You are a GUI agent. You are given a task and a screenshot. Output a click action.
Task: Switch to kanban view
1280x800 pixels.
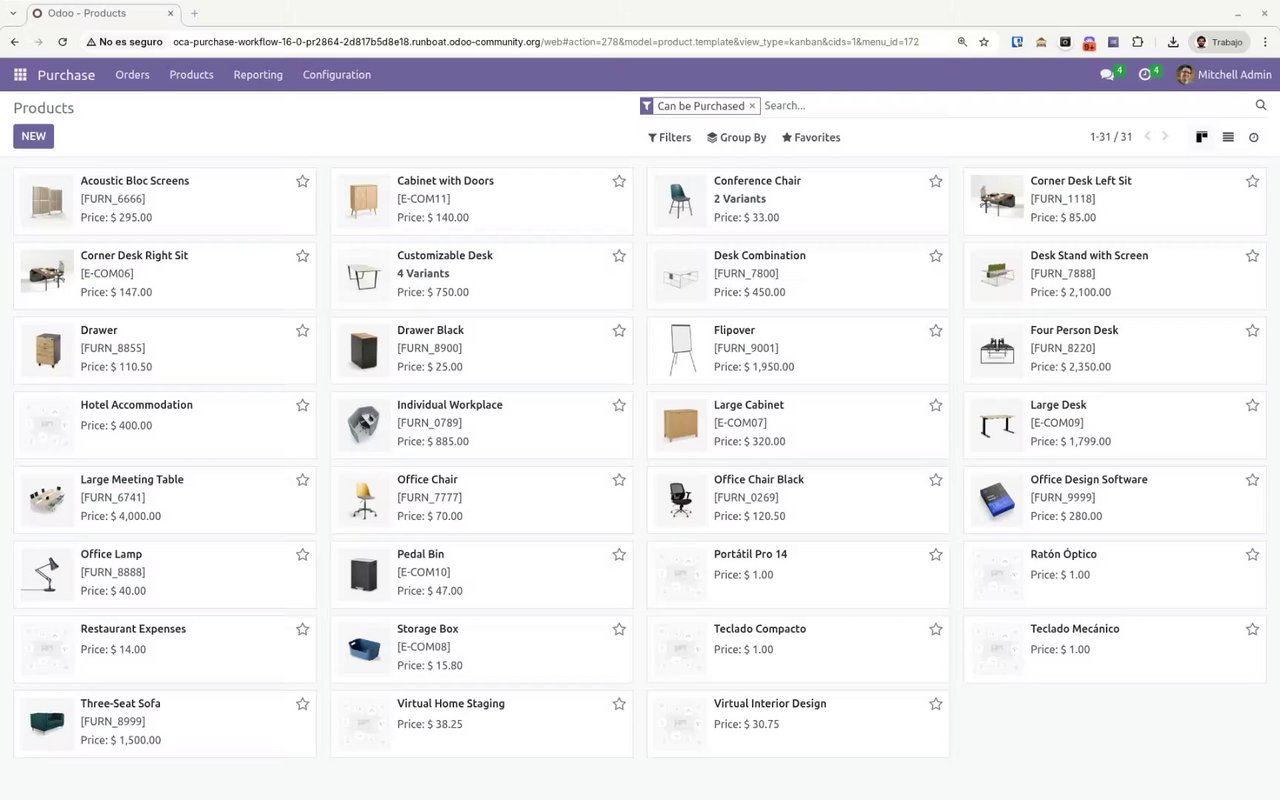pyautogui.click(x=1202, y=137)
